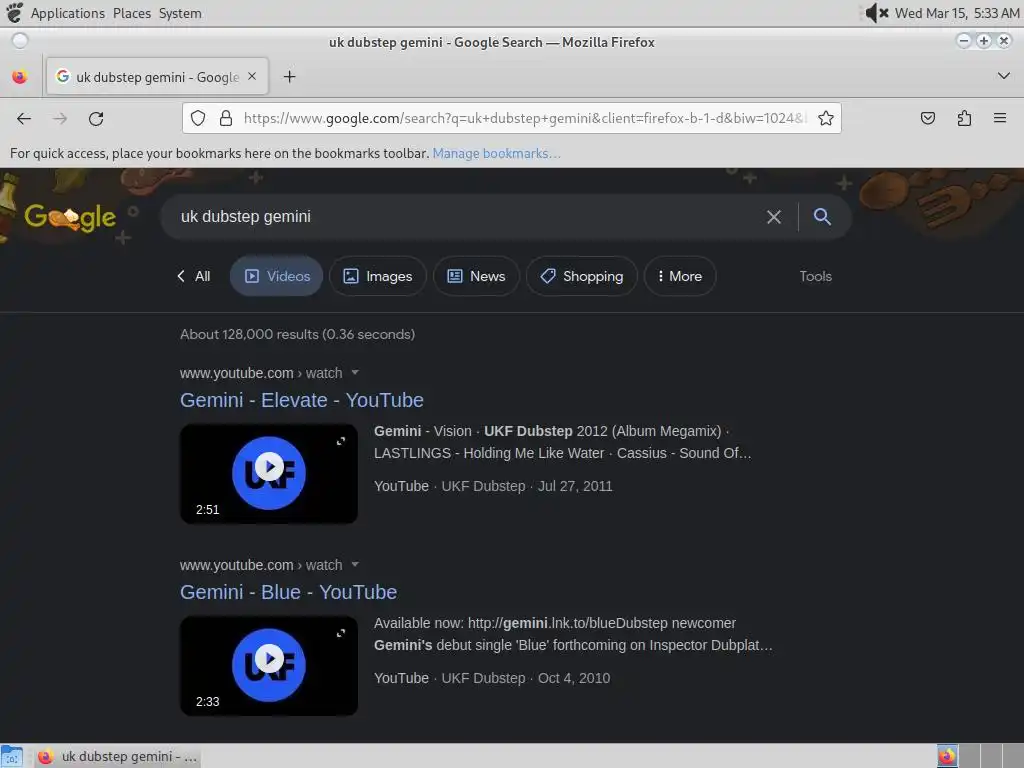Viewport: 1024px width, 768px height.
Task: Open the window menu button at title bar left
Action: tap(20, 41)
